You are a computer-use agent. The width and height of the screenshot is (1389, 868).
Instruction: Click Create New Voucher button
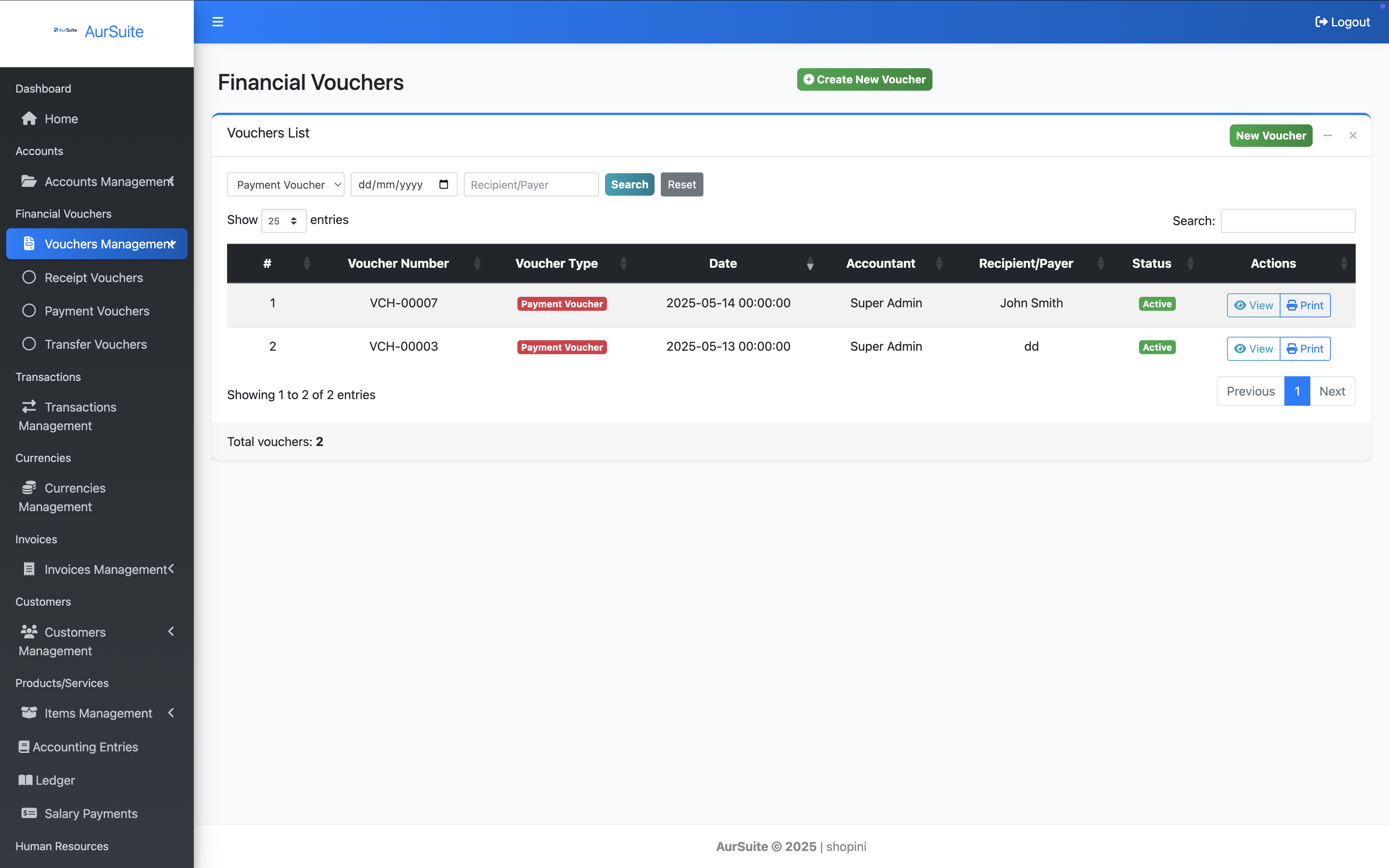coord(864,80)
